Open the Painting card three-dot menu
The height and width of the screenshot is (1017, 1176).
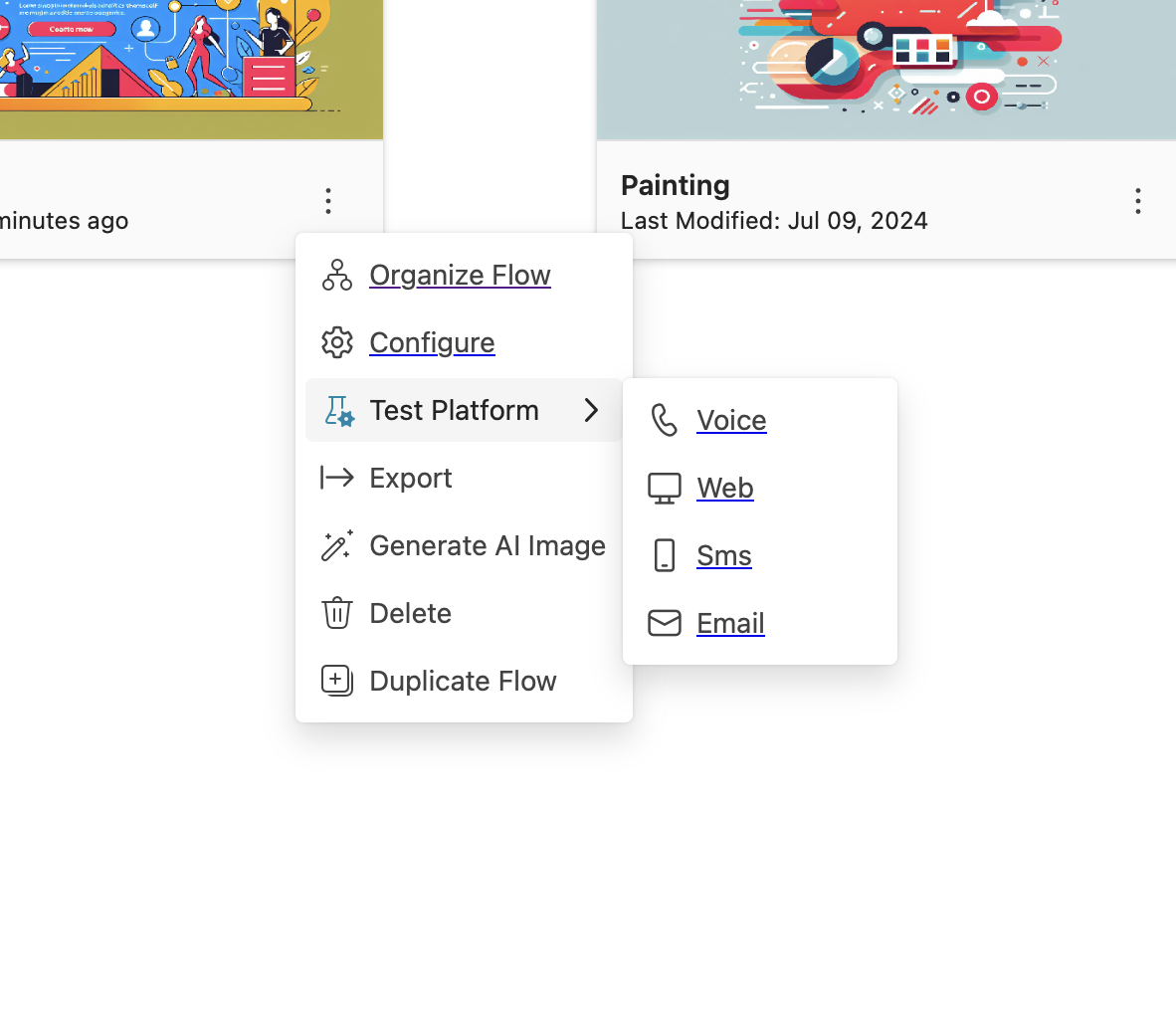[x=1138, y=201]
